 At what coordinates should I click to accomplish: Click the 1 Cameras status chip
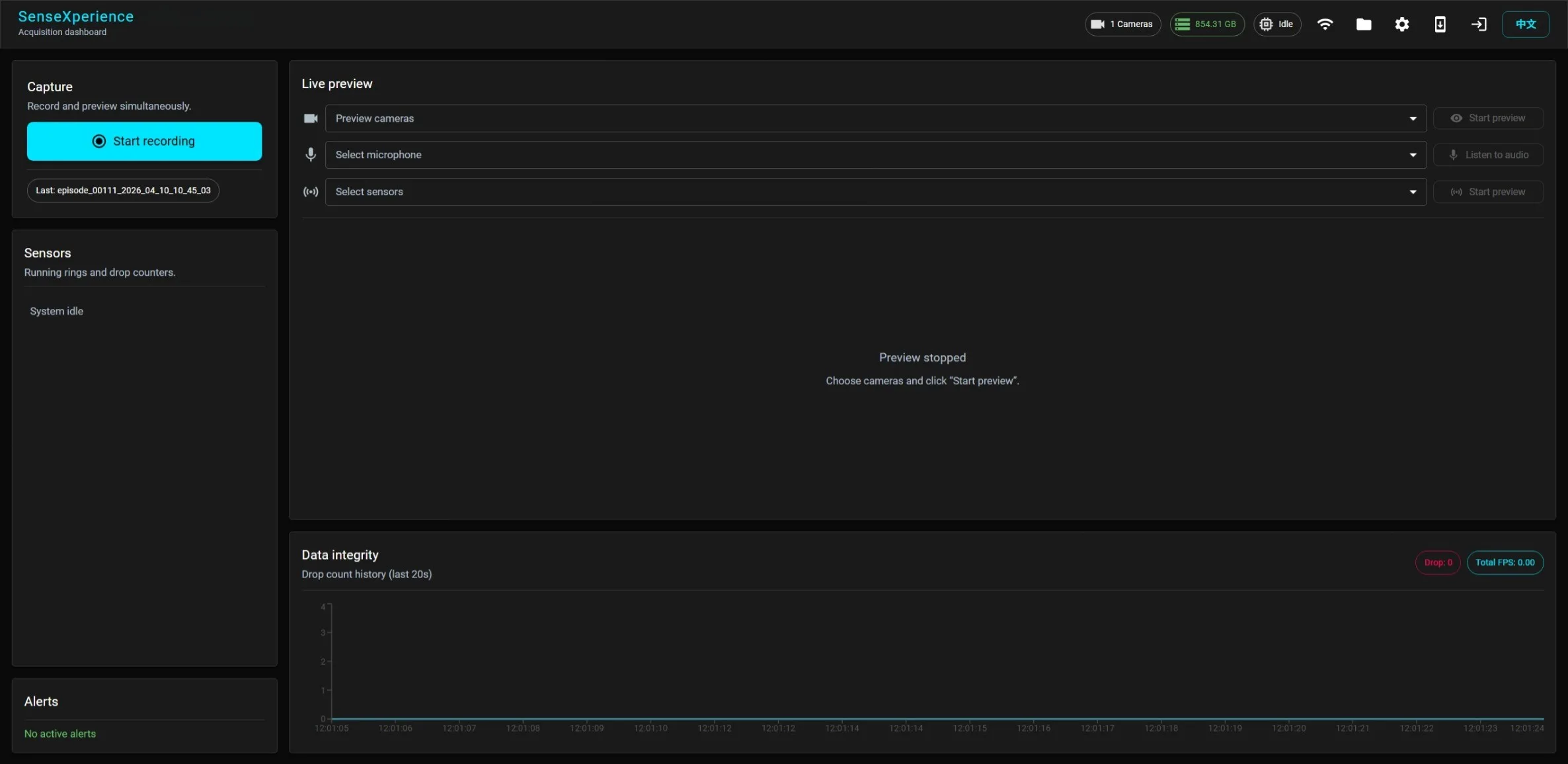(1122, 24)
